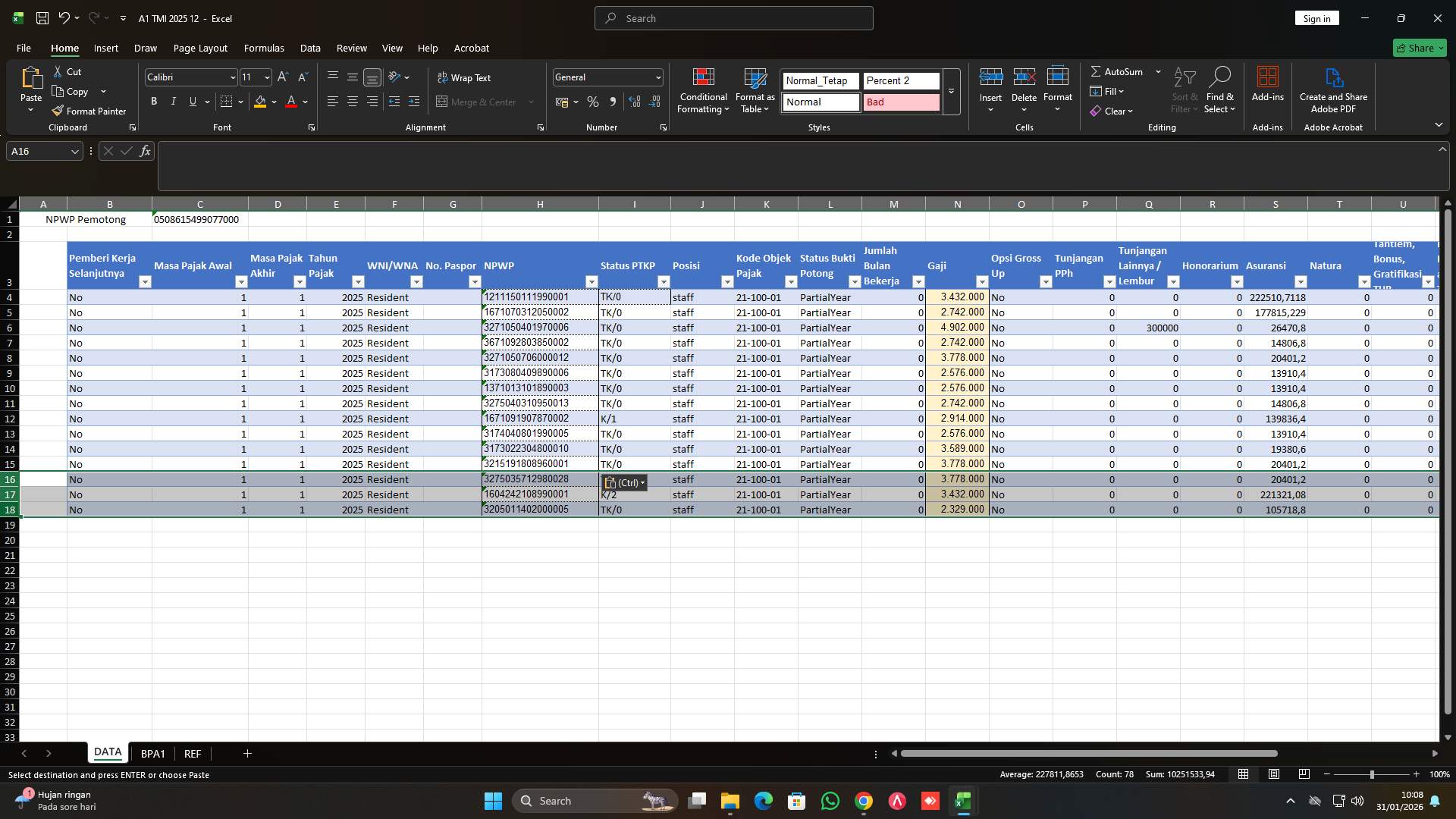Expand the Fill Color dropdown arrow
The width and height of the screenshot is (1456, 819).
click(275, 102)
